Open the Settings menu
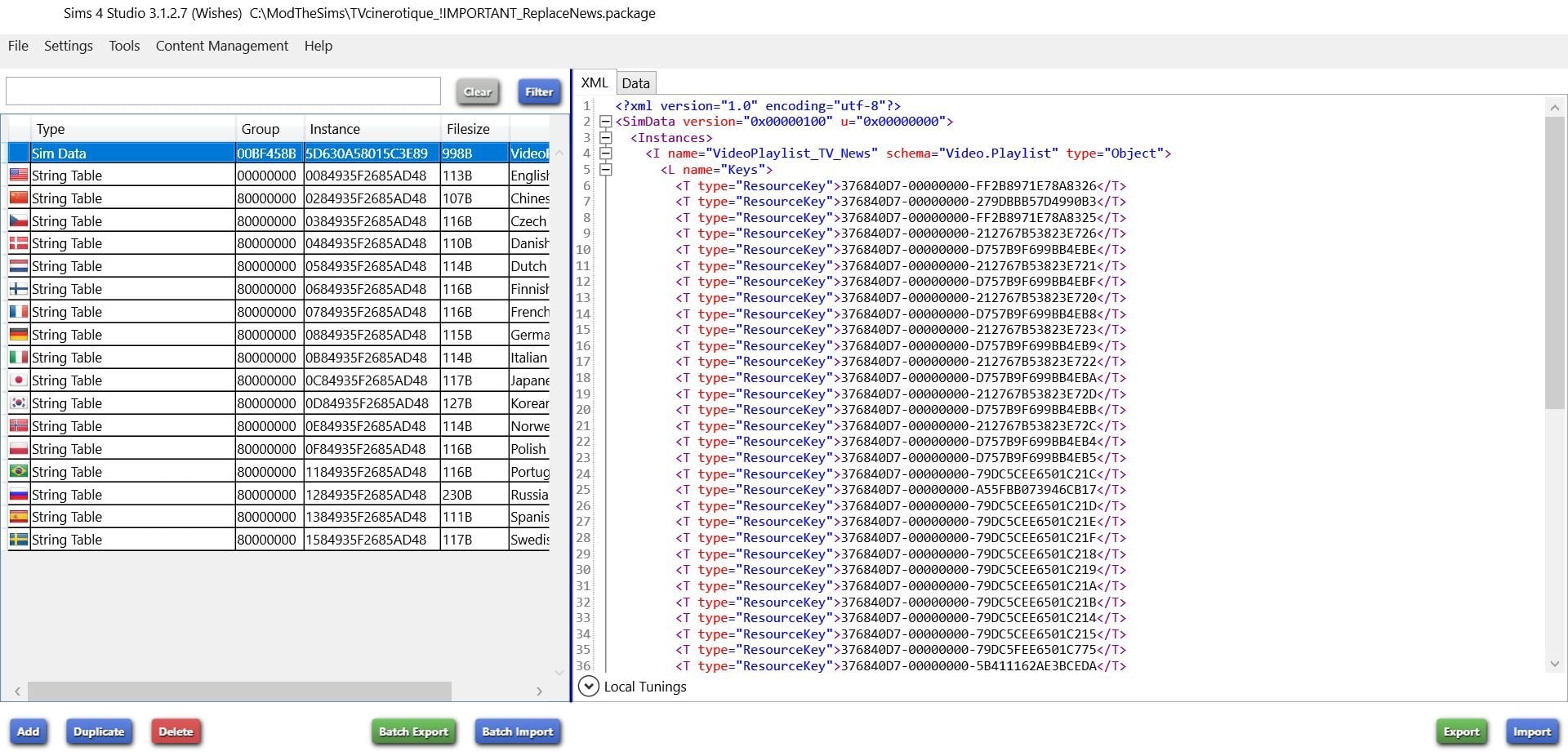 (69, 46)
